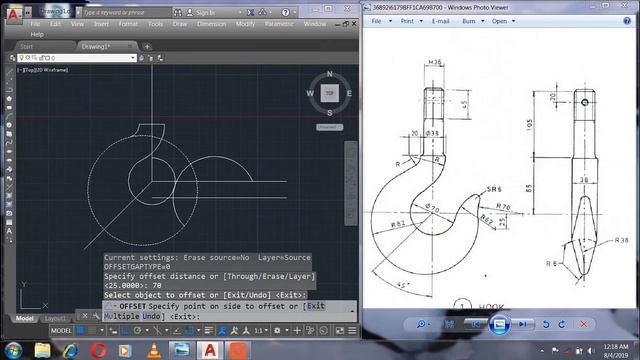
Task: Toggle MODEL space button in status bar
Action: click(x=61, y=331)
